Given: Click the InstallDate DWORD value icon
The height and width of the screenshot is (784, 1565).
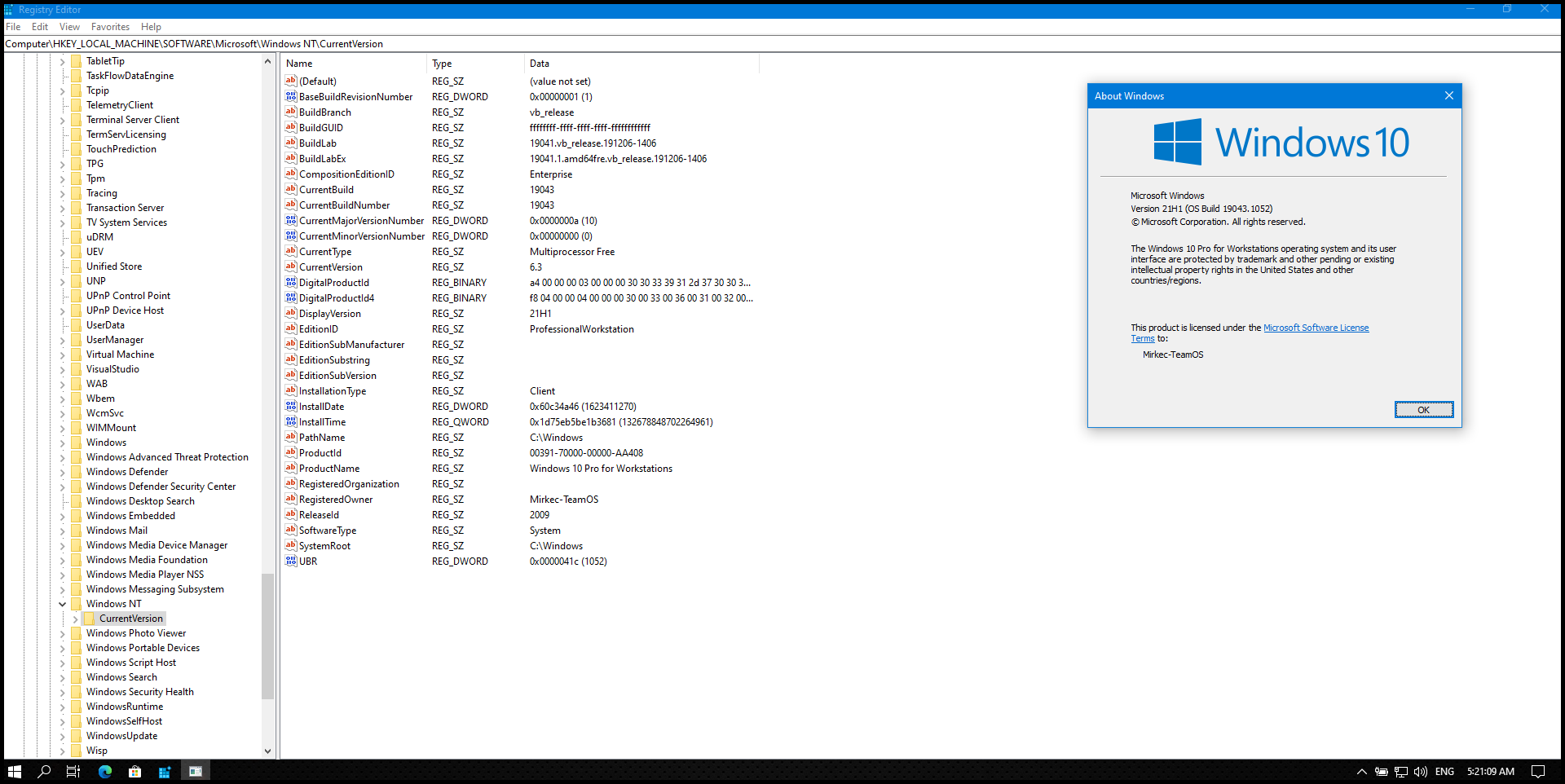Looking at the screenshot, I should click(x=291, y=406).
